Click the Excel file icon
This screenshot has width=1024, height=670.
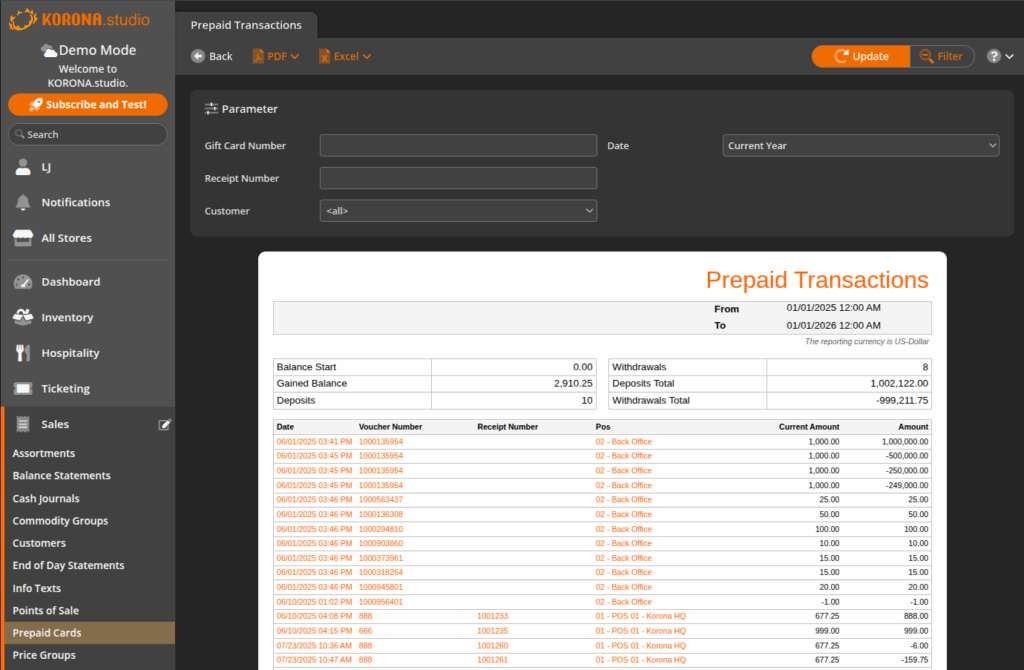(x=324, y=56)
